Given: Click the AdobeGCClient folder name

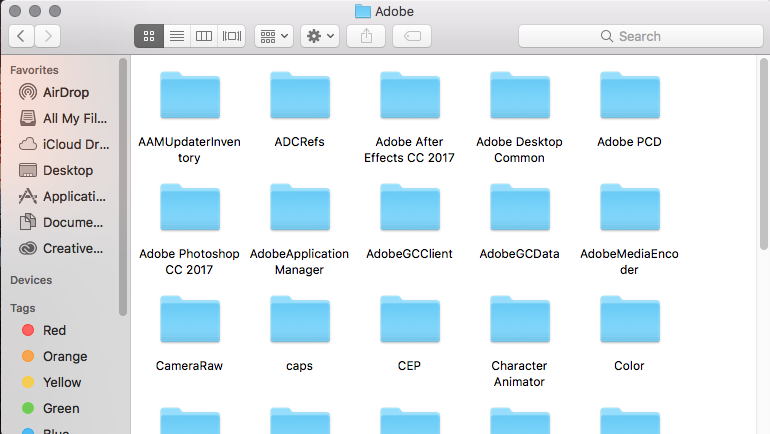Looking at the screenshot, I should 410,254.
